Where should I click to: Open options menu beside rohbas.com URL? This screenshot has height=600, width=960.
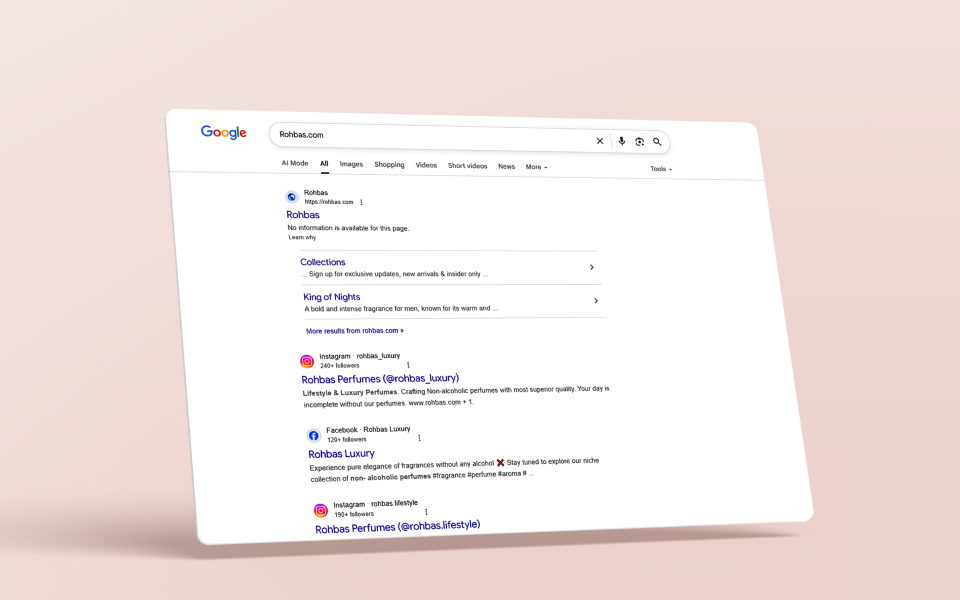pyautogui.click(x=361, y=202)
